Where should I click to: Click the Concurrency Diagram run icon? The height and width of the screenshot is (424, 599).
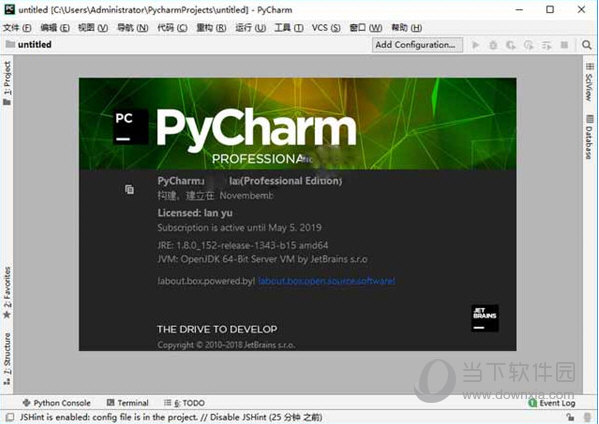(546, 45)
